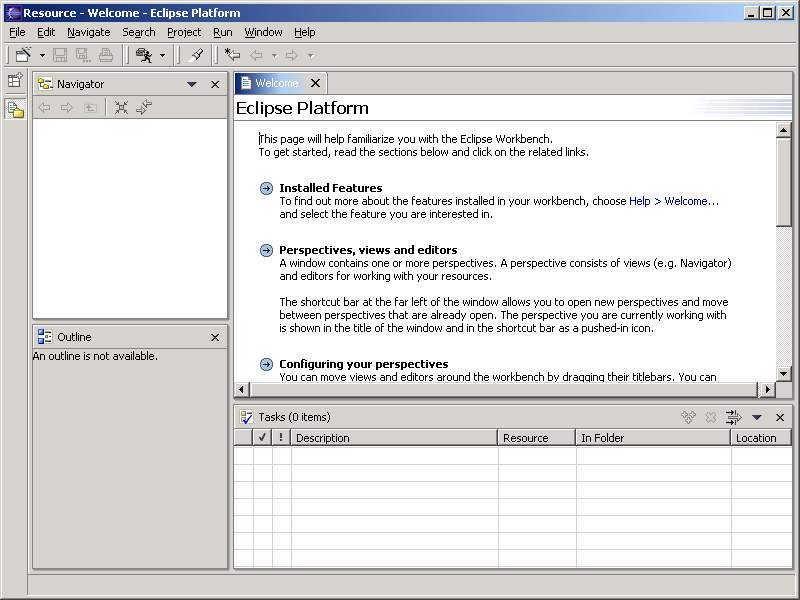Screen dimensions: 800x600
Task: Click the Open a Perspective shortcut icon
Action: point(15,80)
